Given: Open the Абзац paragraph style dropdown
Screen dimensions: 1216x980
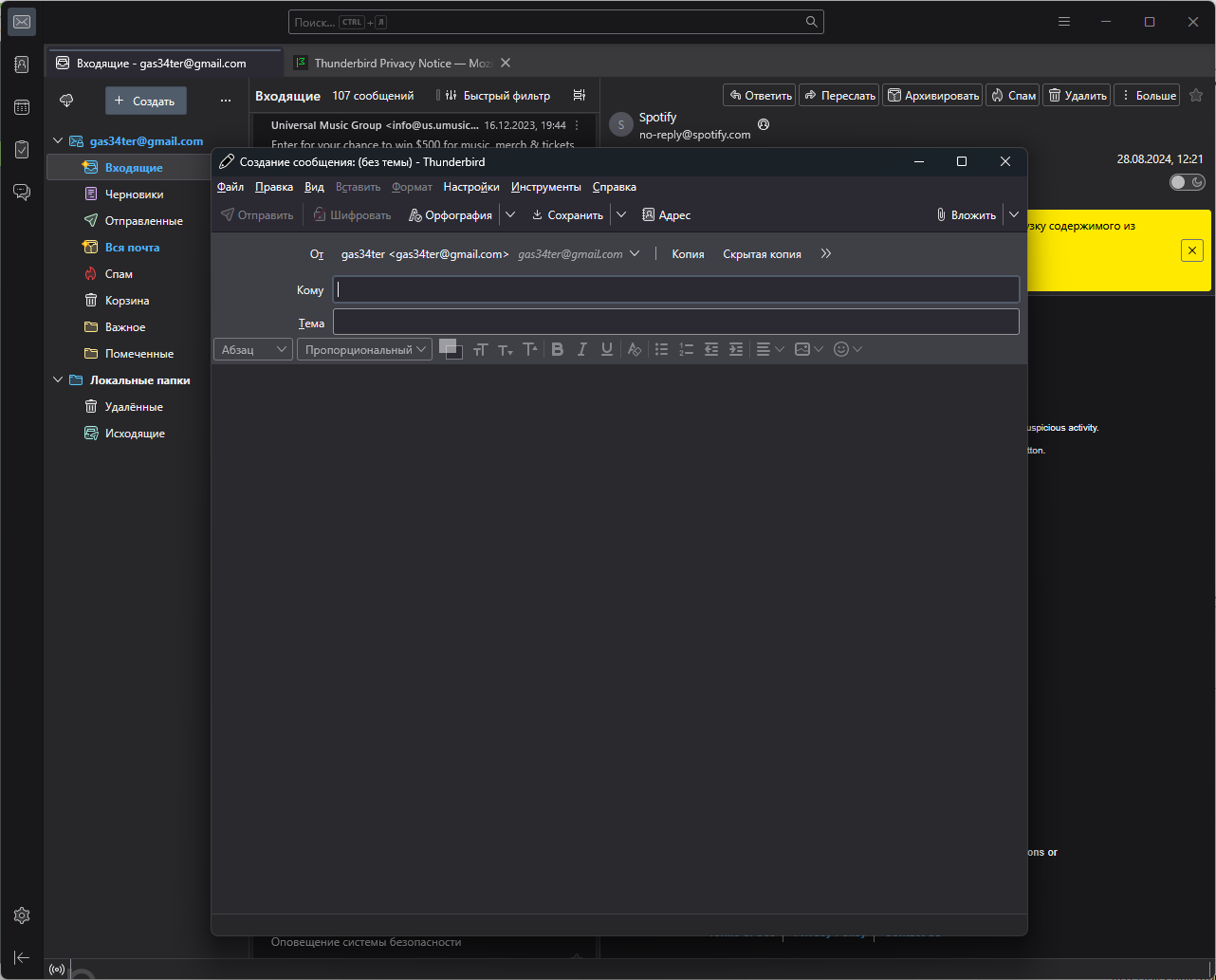Looking at the screenshot, I should 253,349.
